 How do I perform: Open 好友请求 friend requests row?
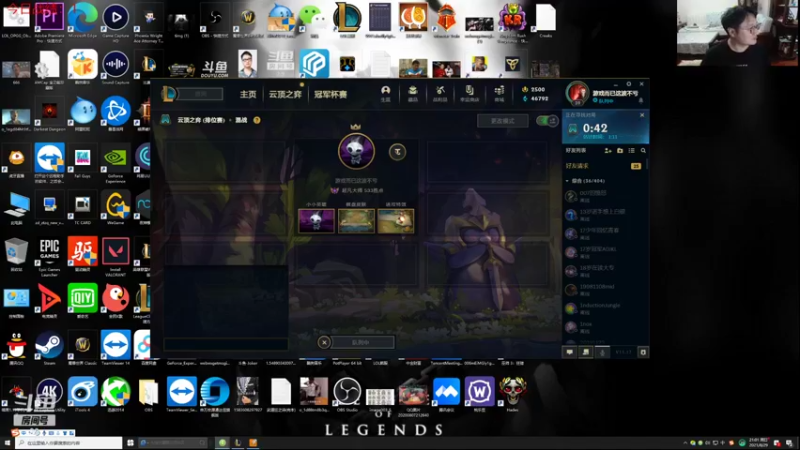604,166
